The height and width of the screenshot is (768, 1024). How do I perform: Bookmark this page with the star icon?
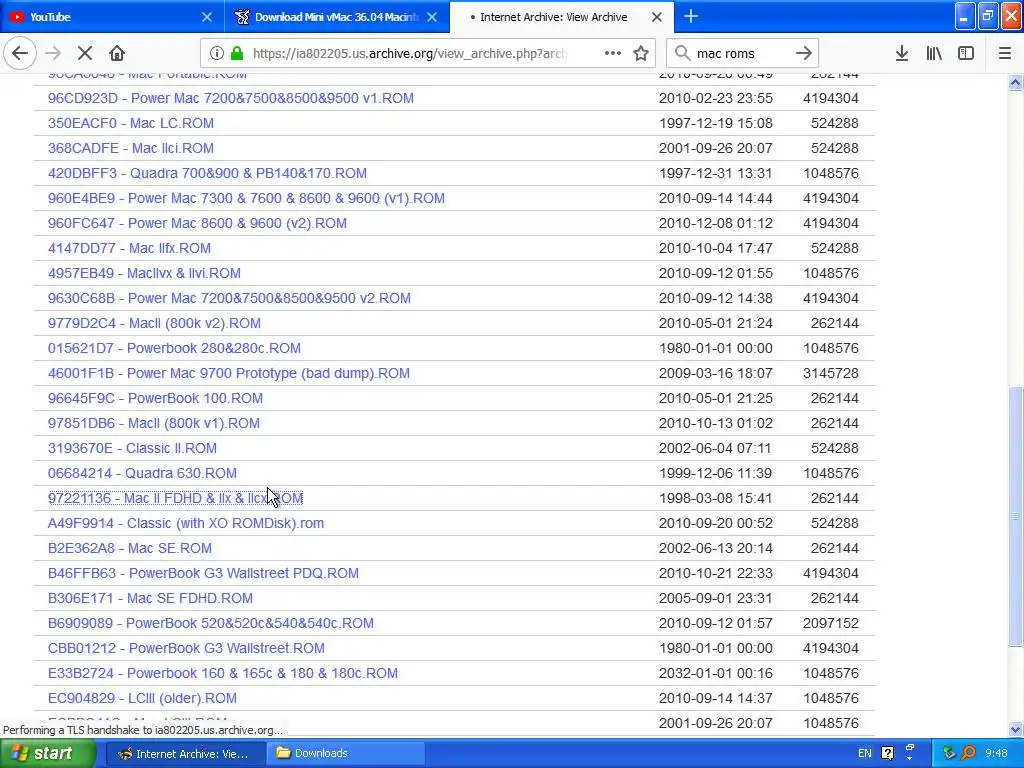(x=641, y=54)
